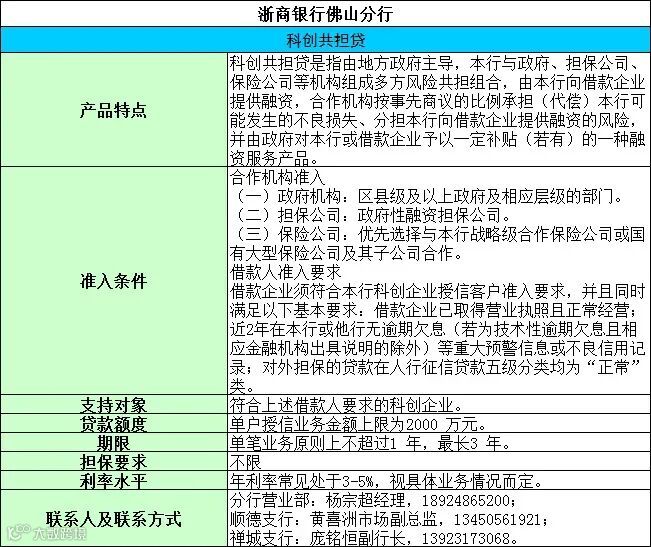651x547 pixels.
Task: Select the 产品特点 label cell
Action: [113, 110]
